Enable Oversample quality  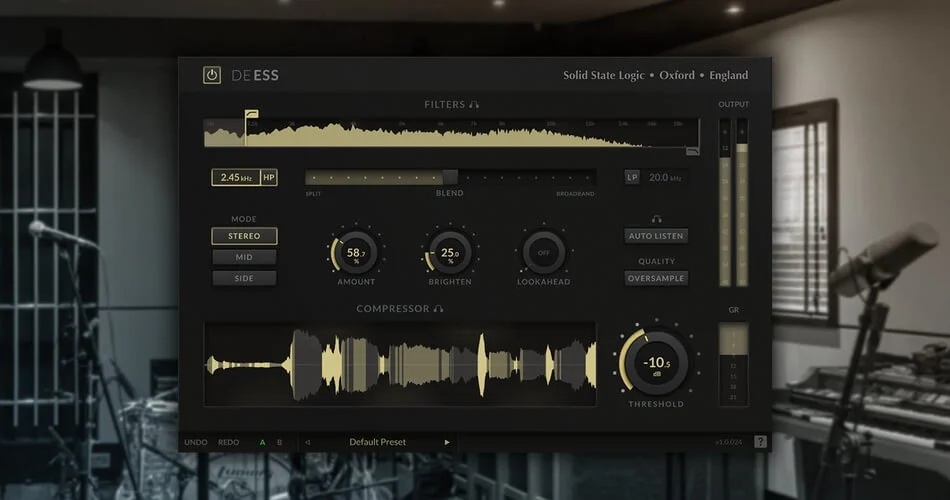coord(656,278)
